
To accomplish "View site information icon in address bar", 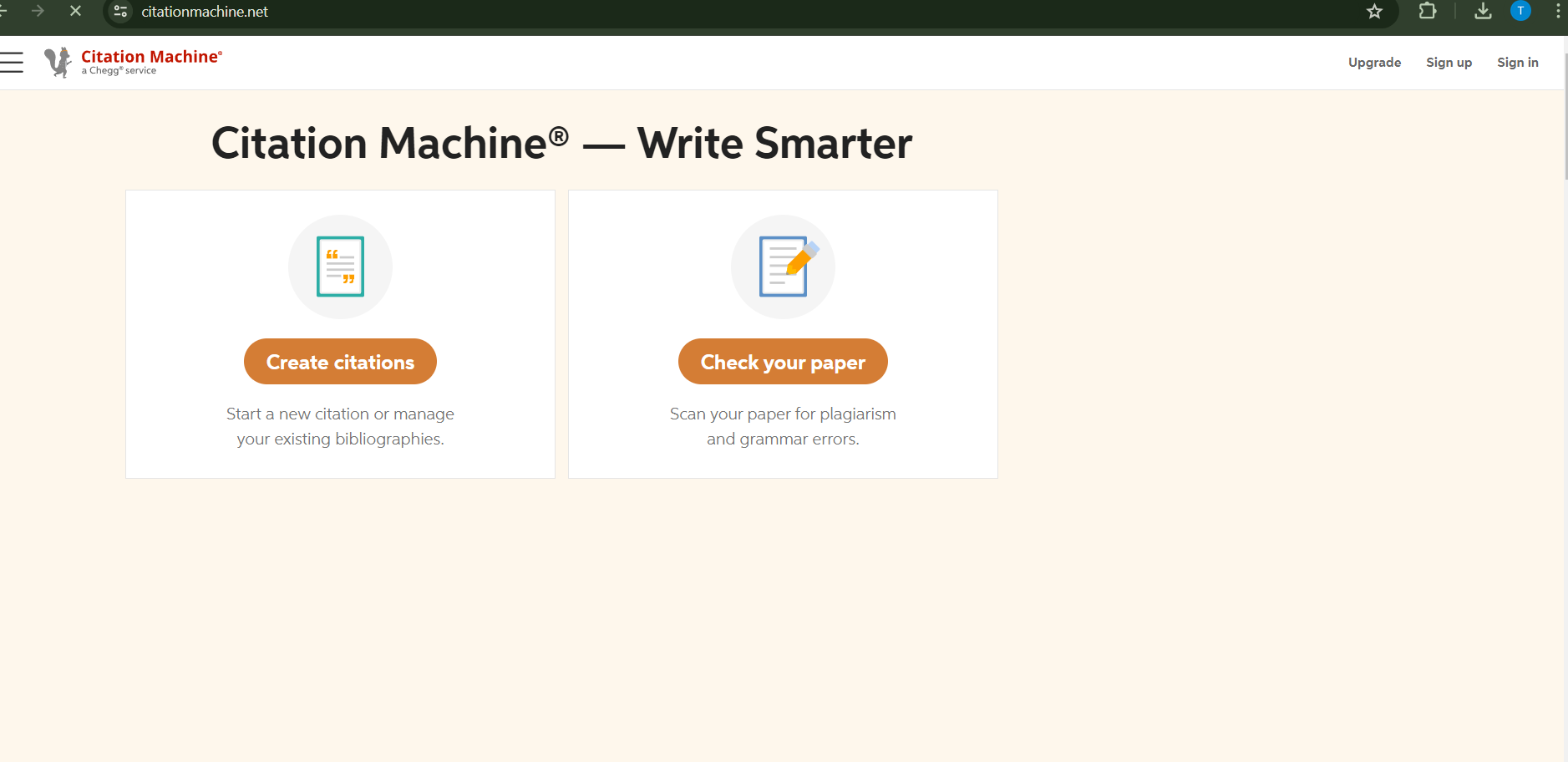I will (x=120, y=12).
